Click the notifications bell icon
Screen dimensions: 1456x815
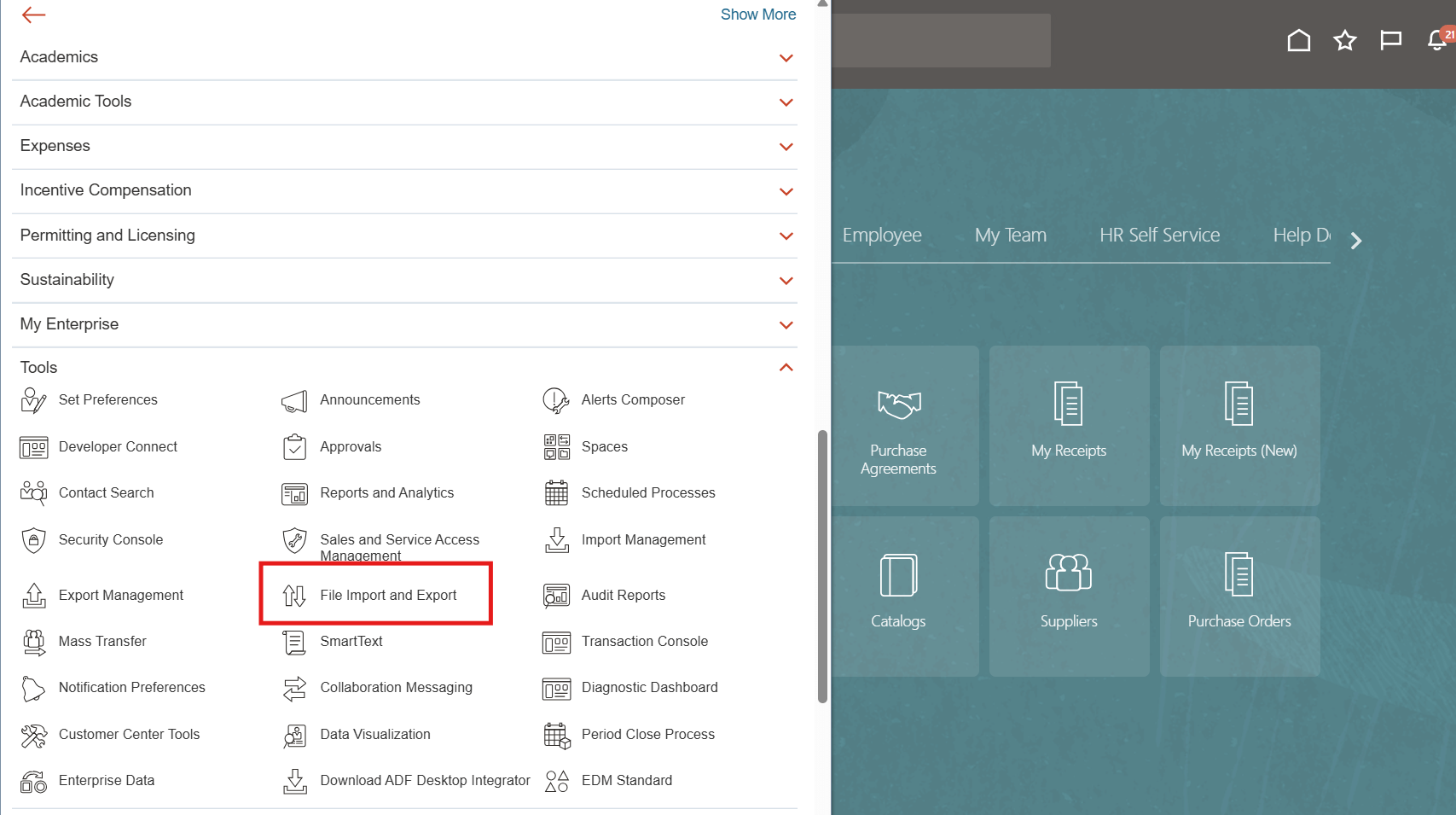tap(1436, 40)
